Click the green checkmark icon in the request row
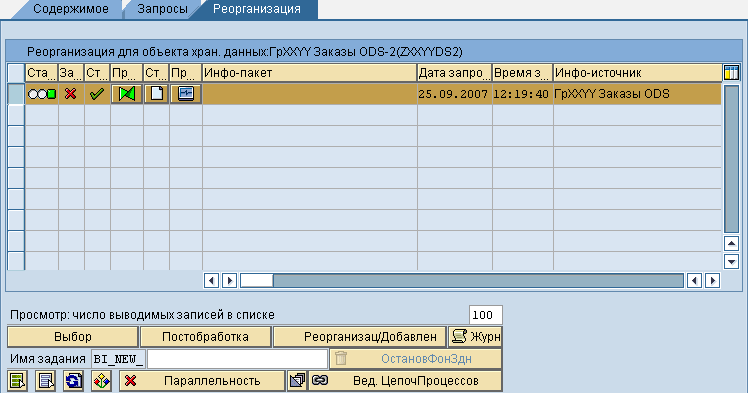 [x=97, y=94]
